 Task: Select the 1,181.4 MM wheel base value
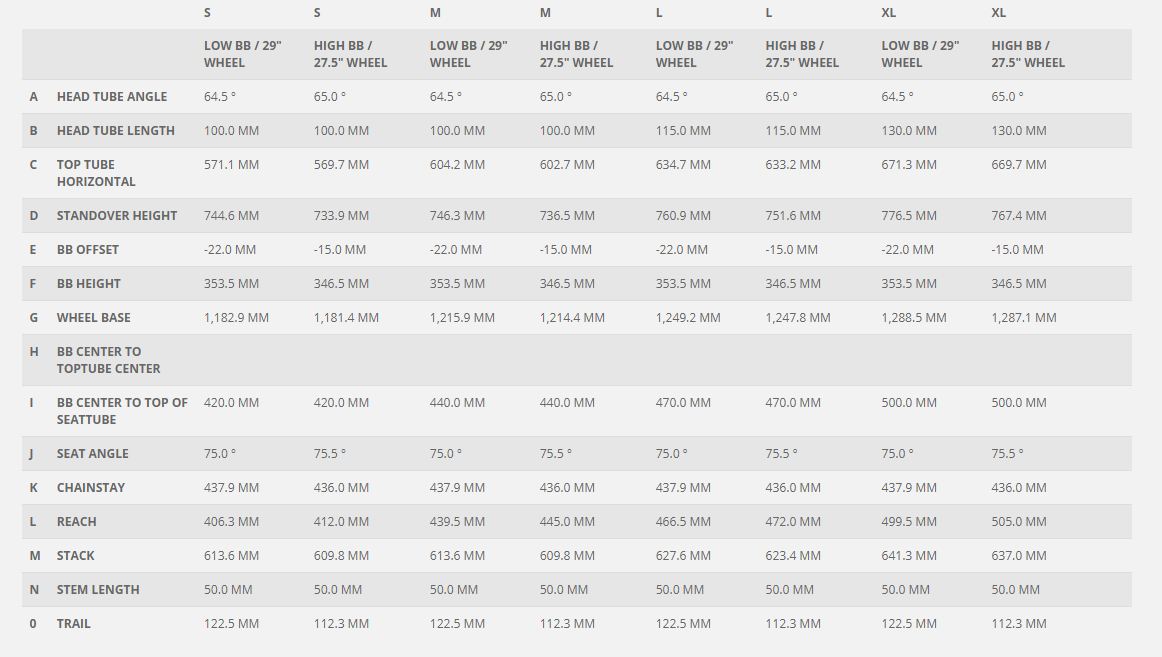pyautogui.click(x=346, y=318)
